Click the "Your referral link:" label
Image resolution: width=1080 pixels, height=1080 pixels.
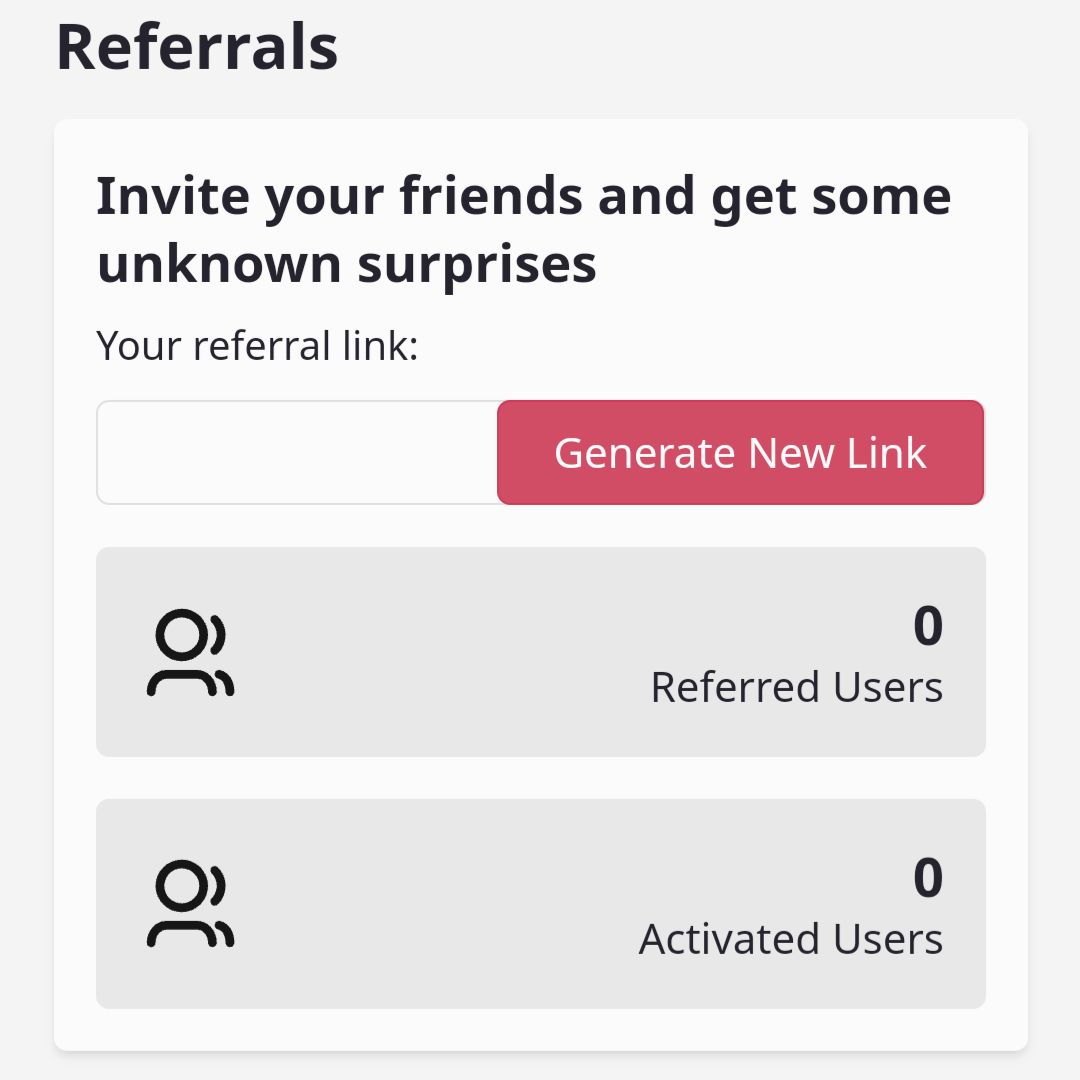[257, 345]
